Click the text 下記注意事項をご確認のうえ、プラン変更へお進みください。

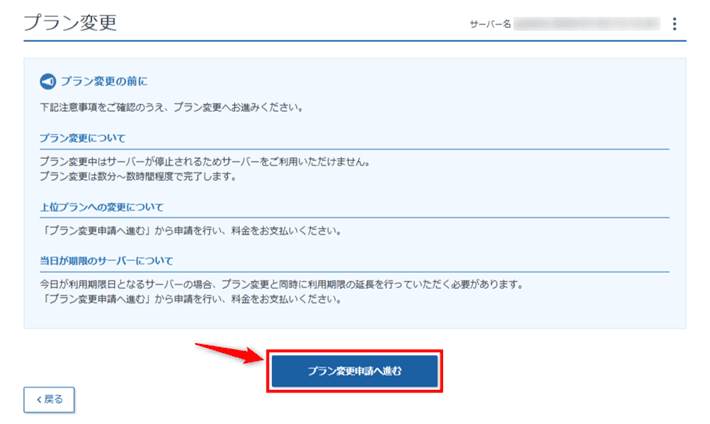click(x=172, y=107)
